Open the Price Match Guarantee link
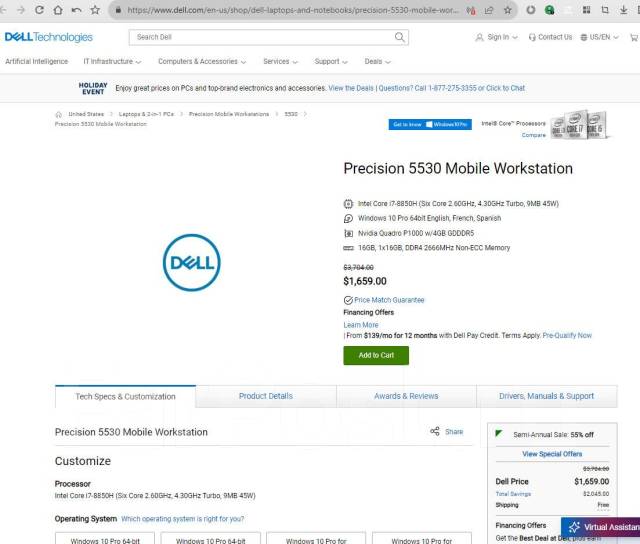The image size is (640, 544). pos(389,300)
